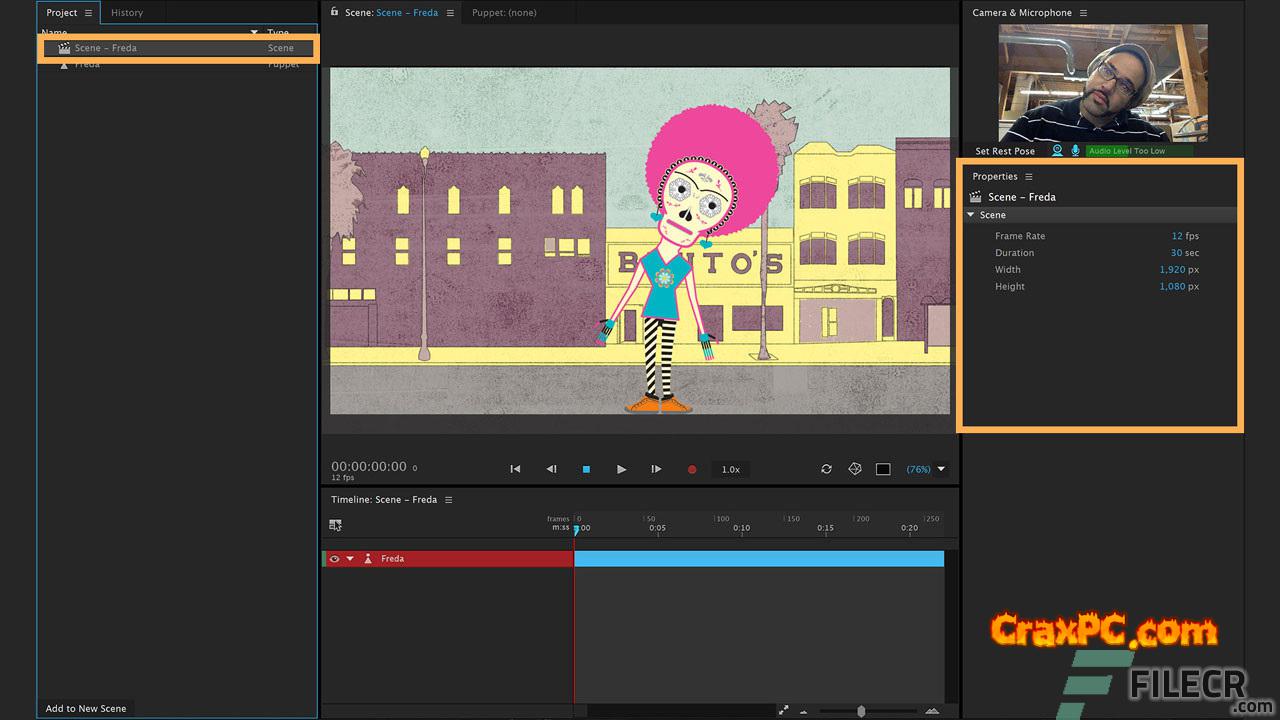Click the refresh scene icon

[826, 469]
